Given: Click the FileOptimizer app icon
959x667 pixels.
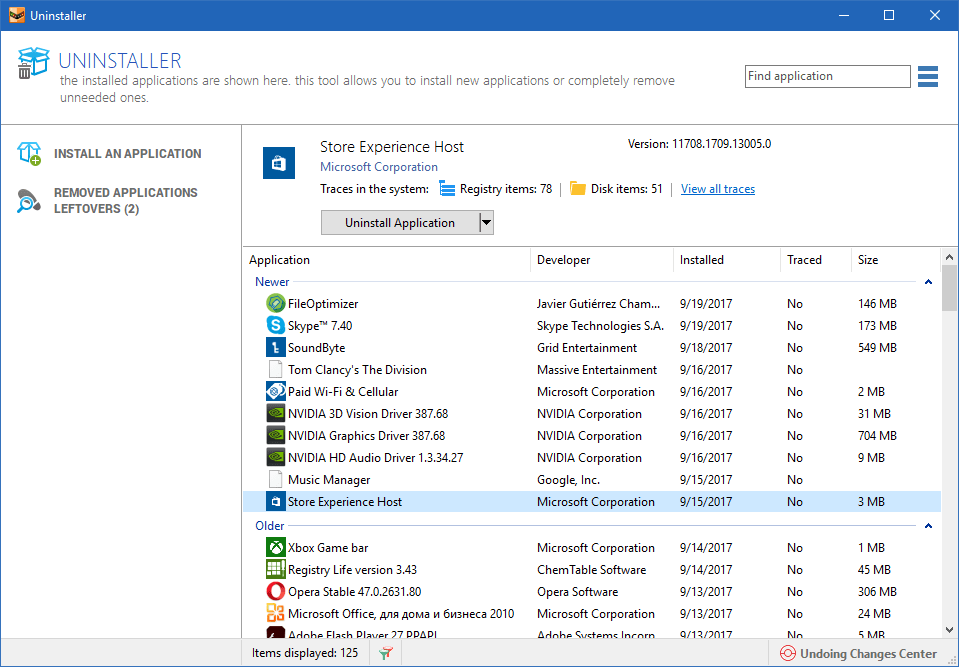Looking at the screenshot, I should tap(275, 303).
